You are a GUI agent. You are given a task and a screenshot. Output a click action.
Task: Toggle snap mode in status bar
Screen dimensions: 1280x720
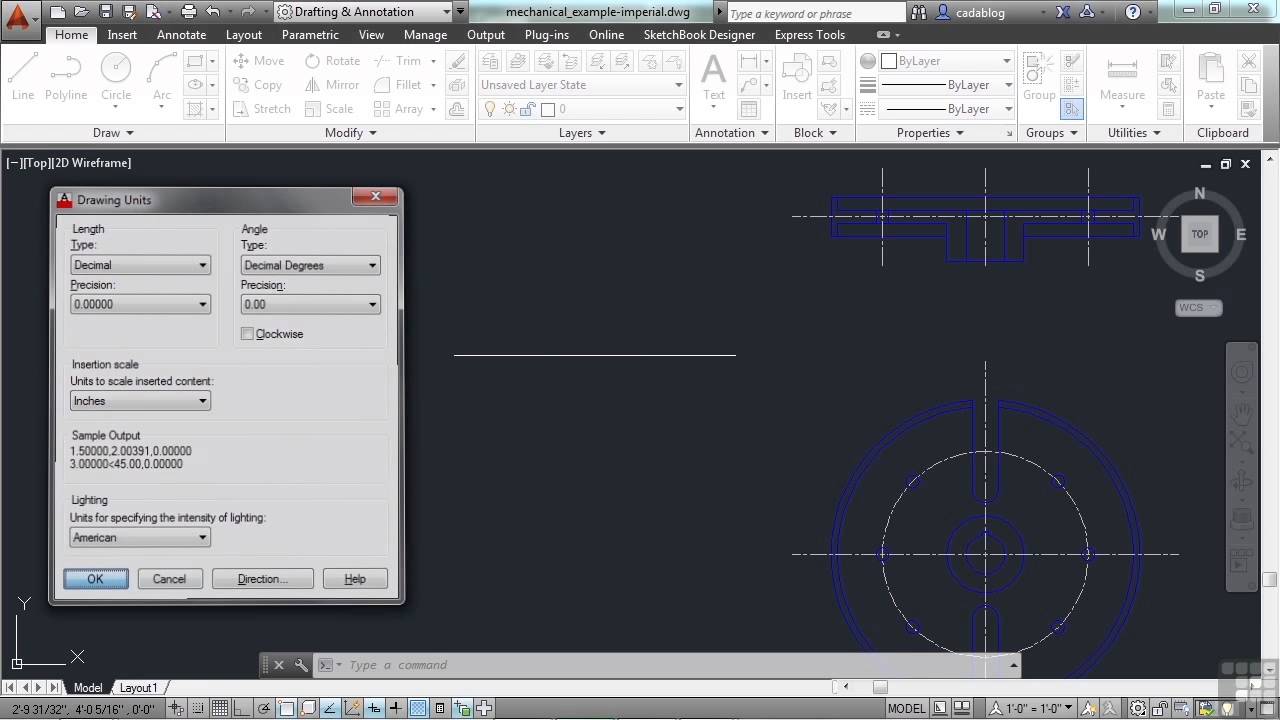pos(198,708)
